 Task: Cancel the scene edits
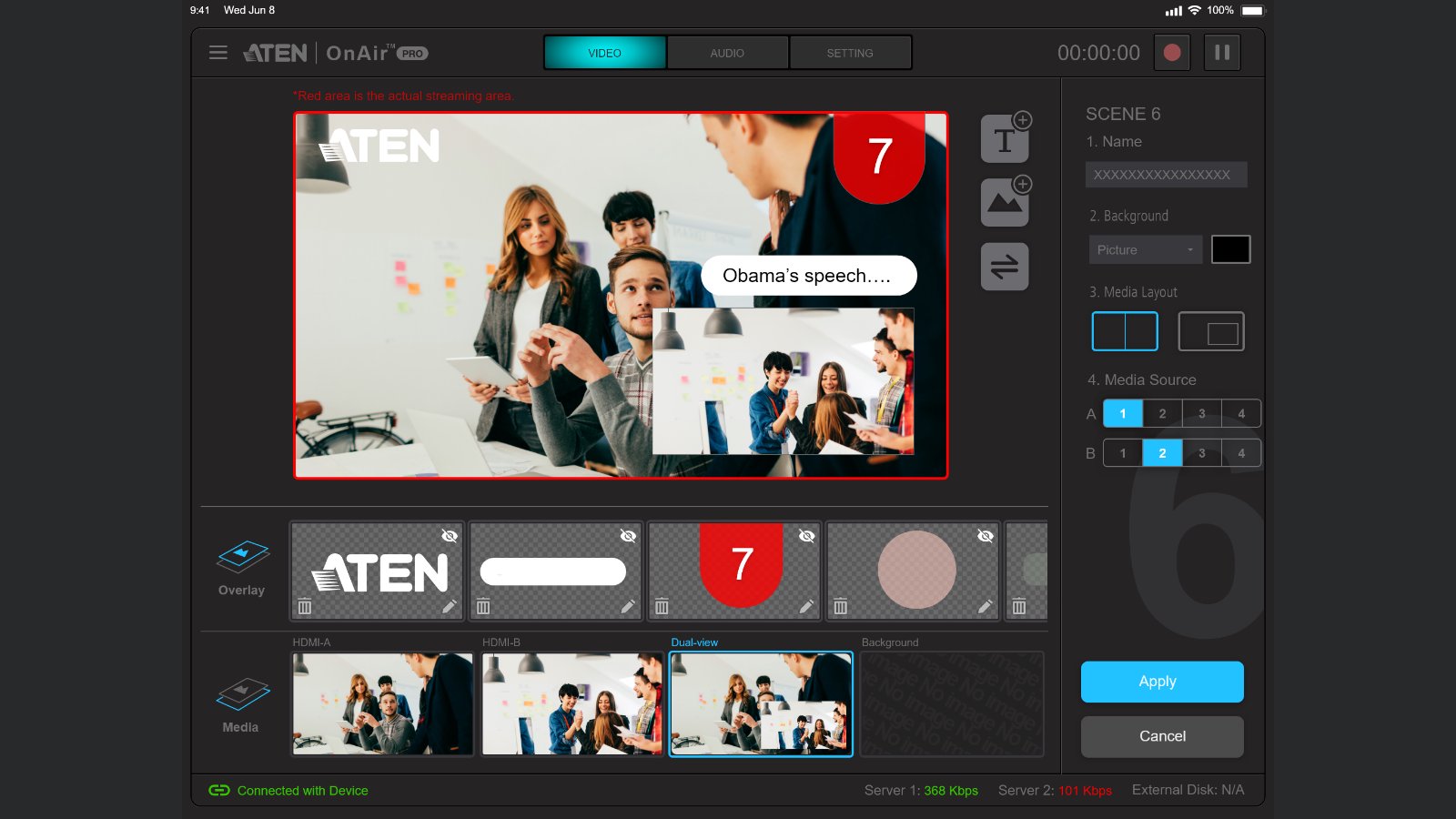(1162, 736)
